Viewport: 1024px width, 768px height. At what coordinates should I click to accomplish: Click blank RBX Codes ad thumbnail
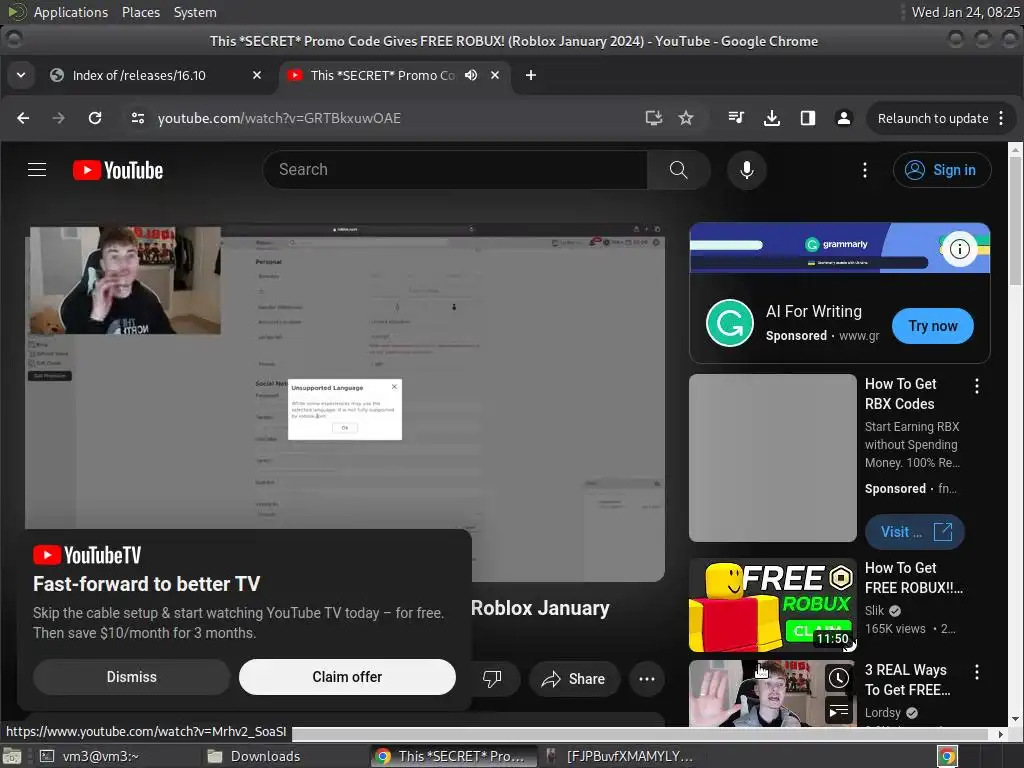773,458
